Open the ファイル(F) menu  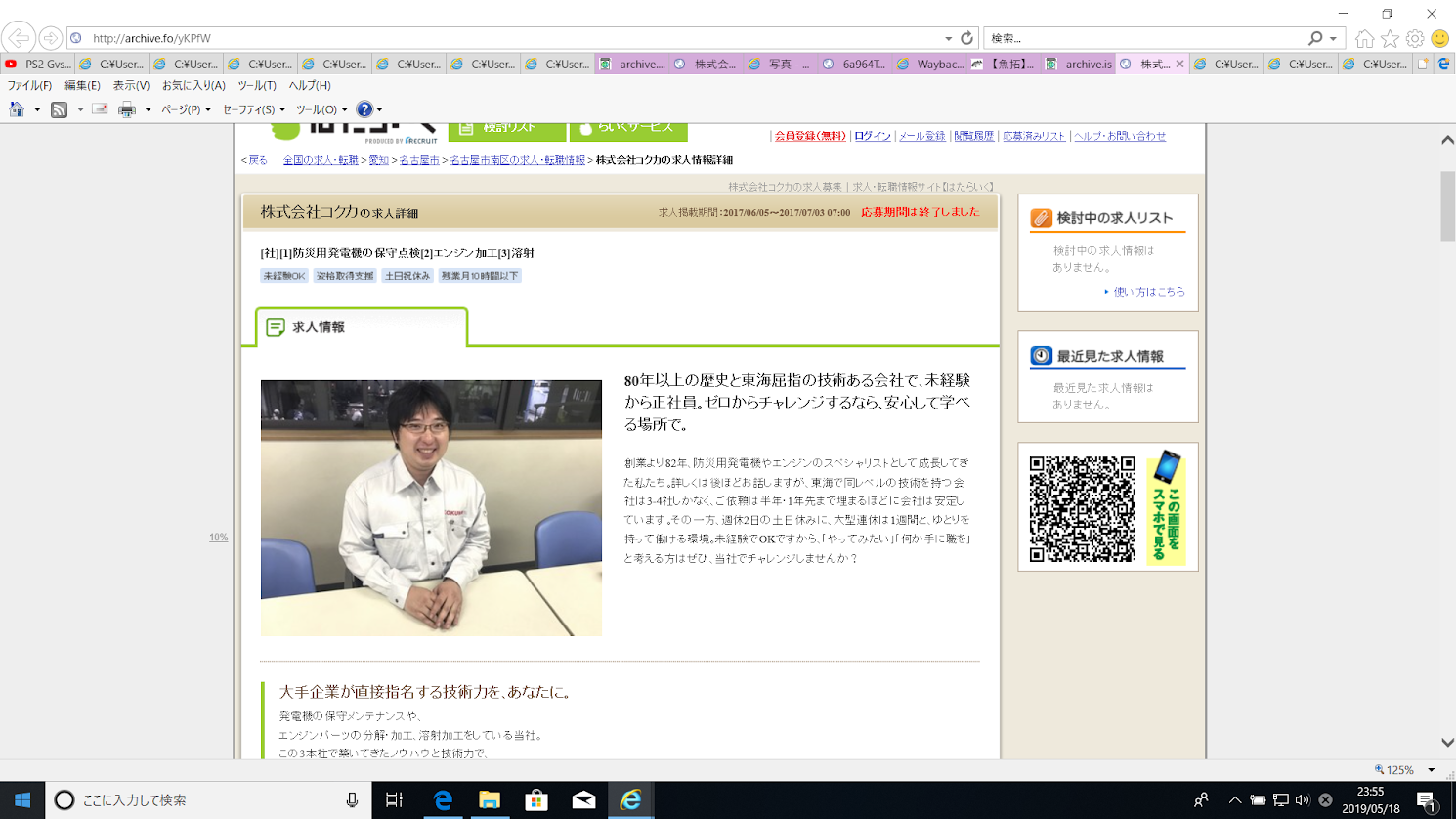(x=29, y=86)
